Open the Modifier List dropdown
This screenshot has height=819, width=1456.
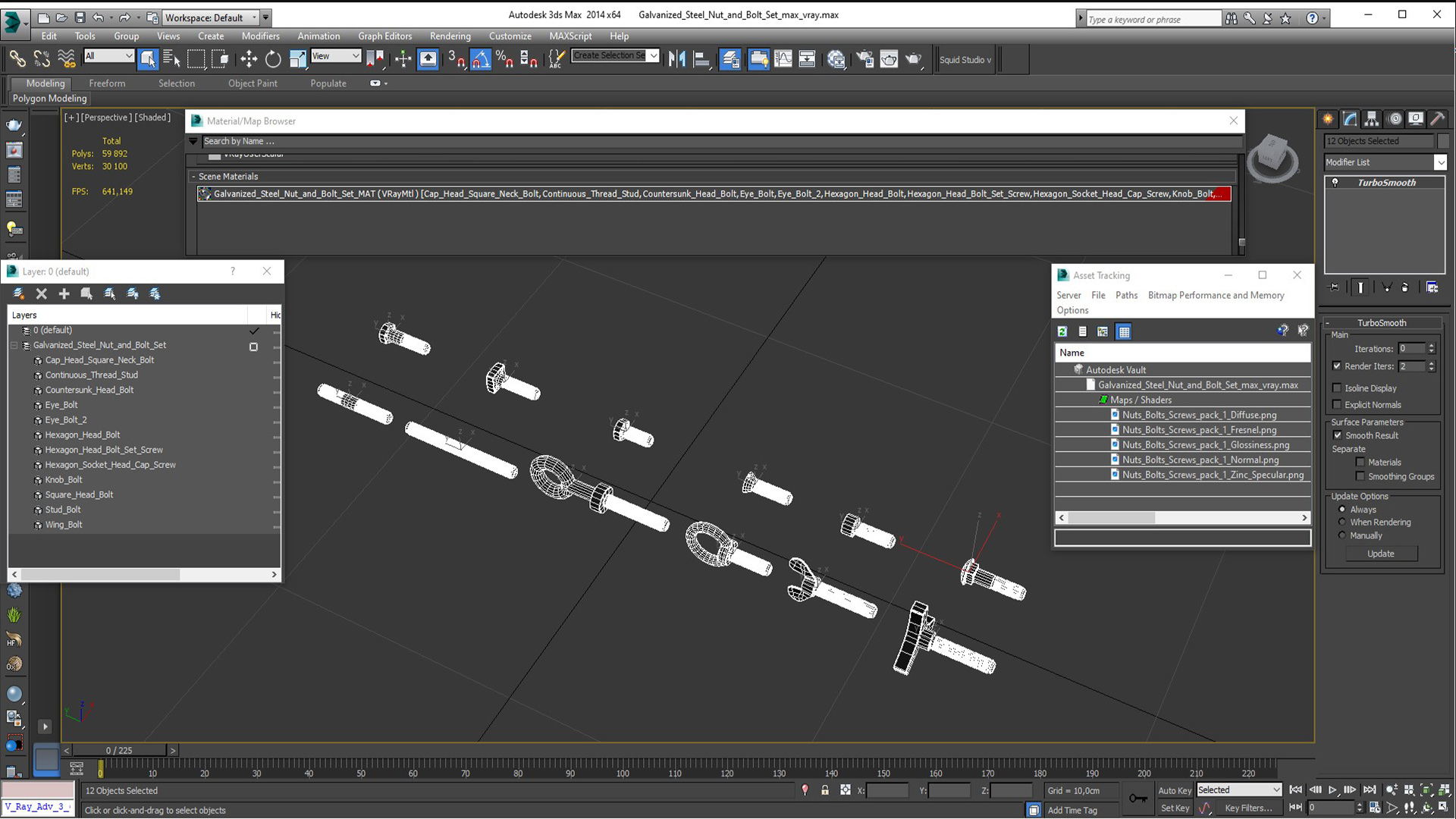tap(1385, 162)
